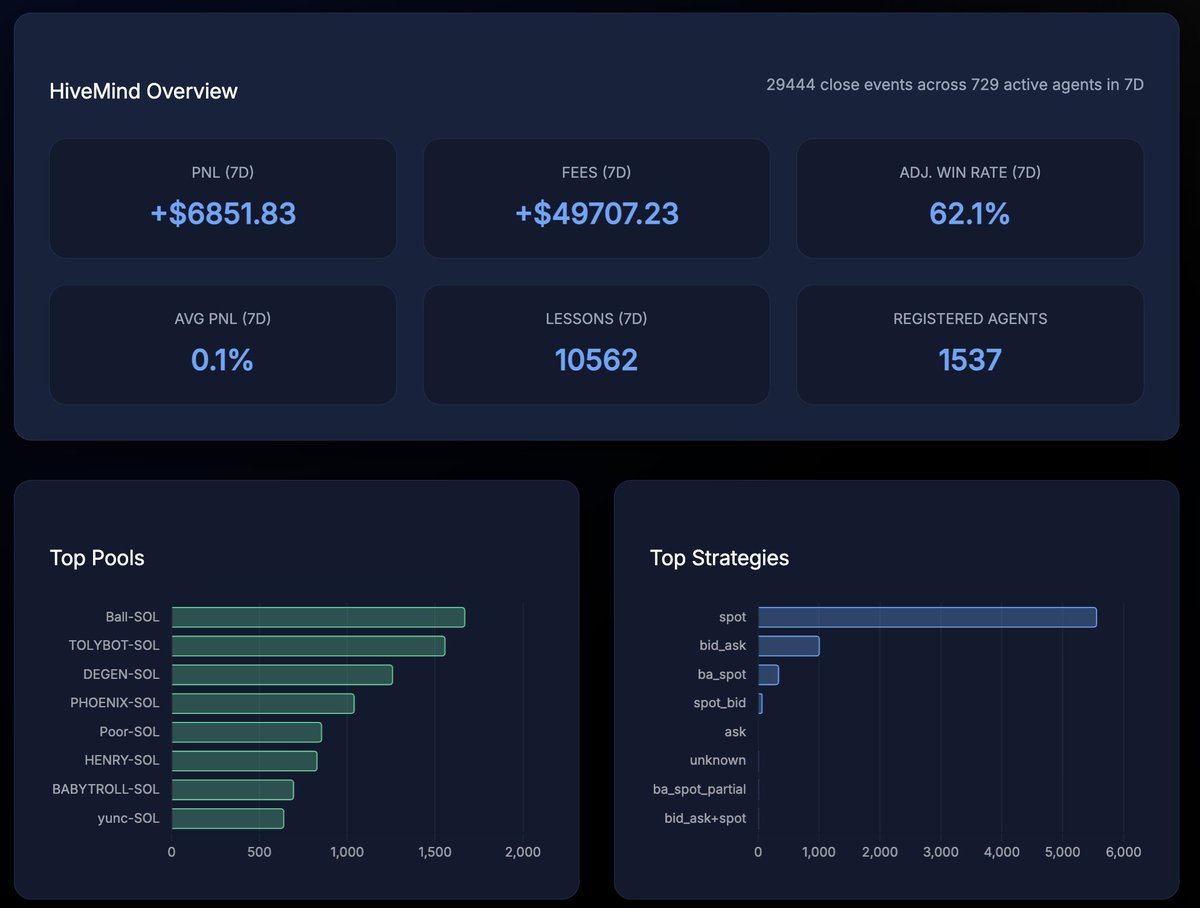Click the REGISTERED AGENTS label
The height and width of the screenshot is (908, 1200).
[970, 319]
